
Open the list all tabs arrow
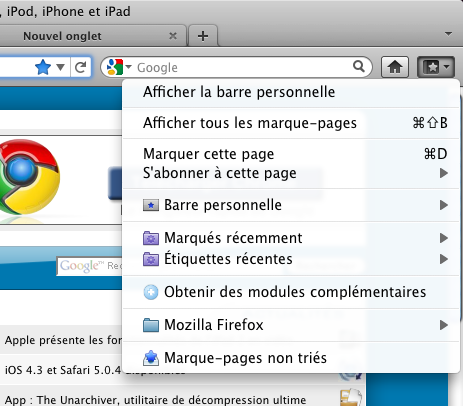449,34
